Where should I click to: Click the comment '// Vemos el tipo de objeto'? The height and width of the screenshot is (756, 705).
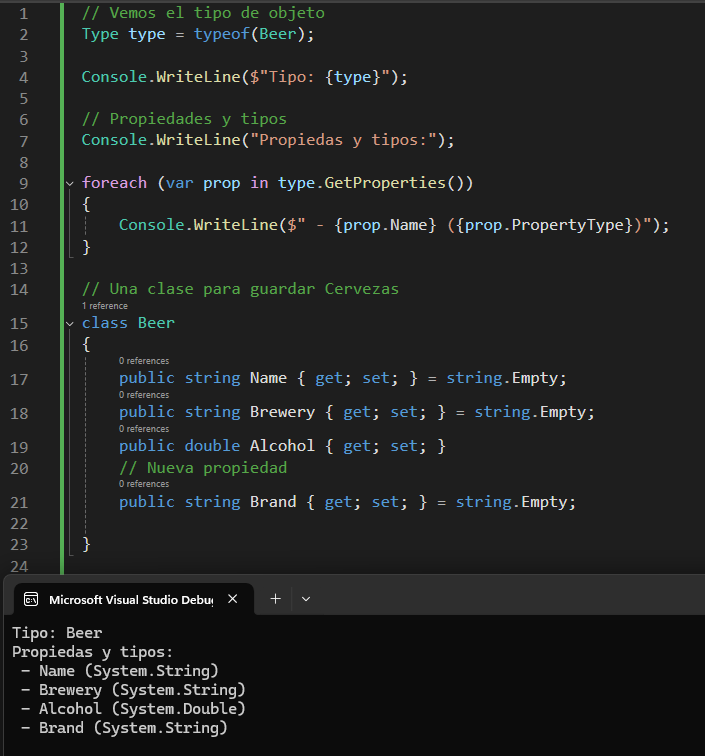(203, 13)
